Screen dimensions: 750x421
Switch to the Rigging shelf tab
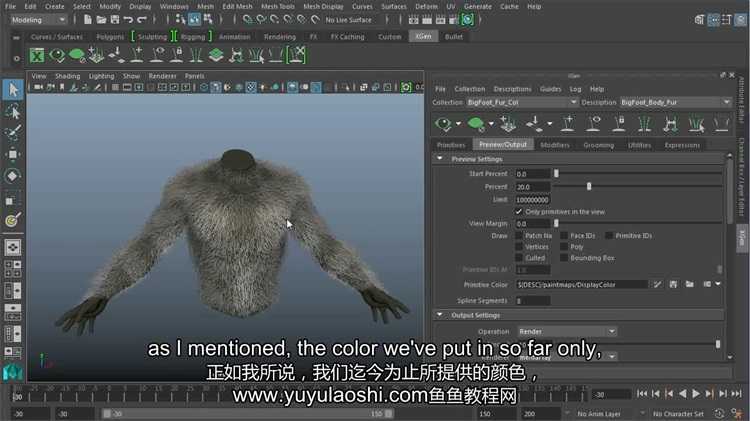(192, 37)
